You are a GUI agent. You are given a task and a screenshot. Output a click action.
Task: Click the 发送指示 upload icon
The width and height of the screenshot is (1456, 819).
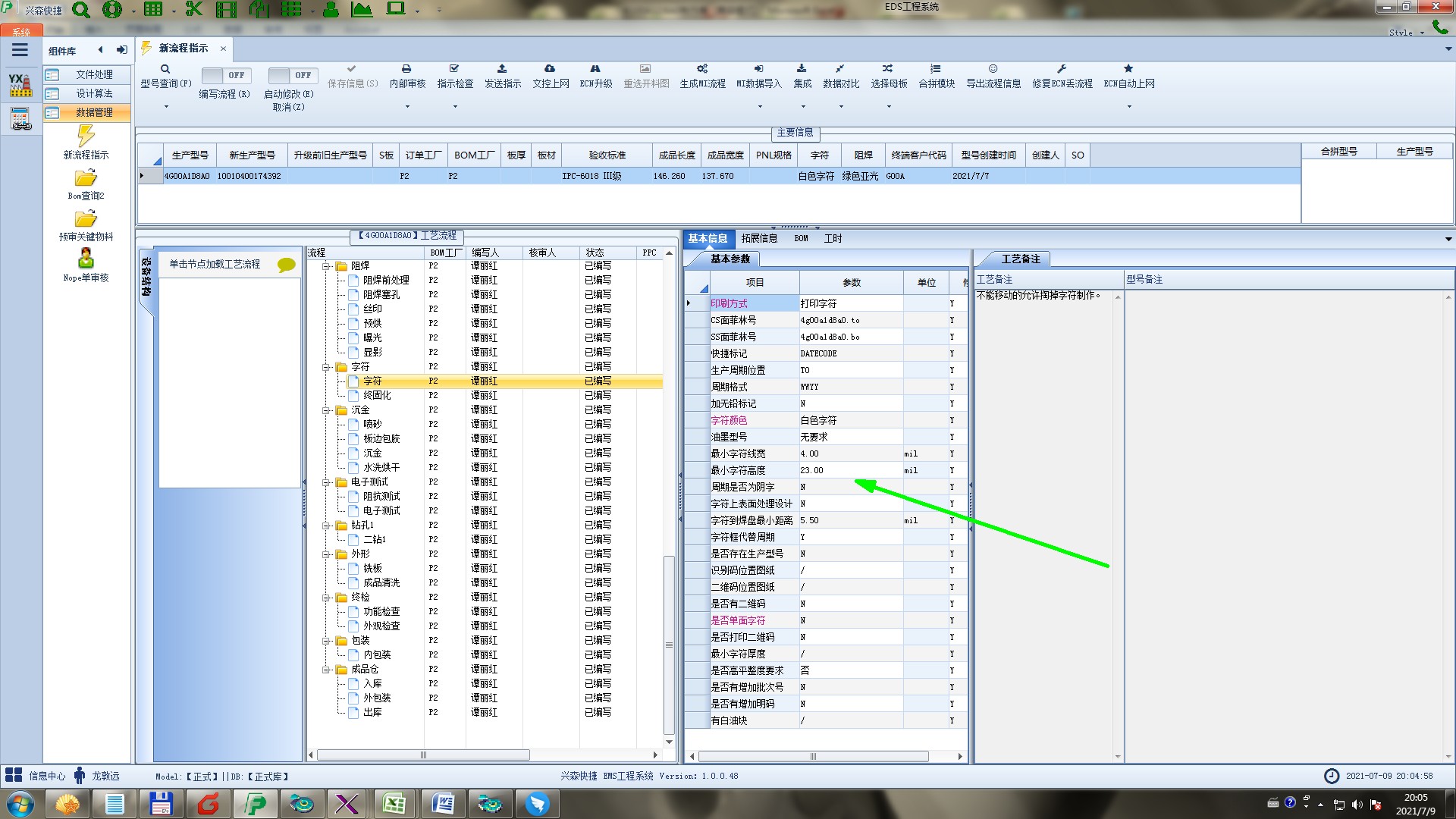(x=502, y=69)
